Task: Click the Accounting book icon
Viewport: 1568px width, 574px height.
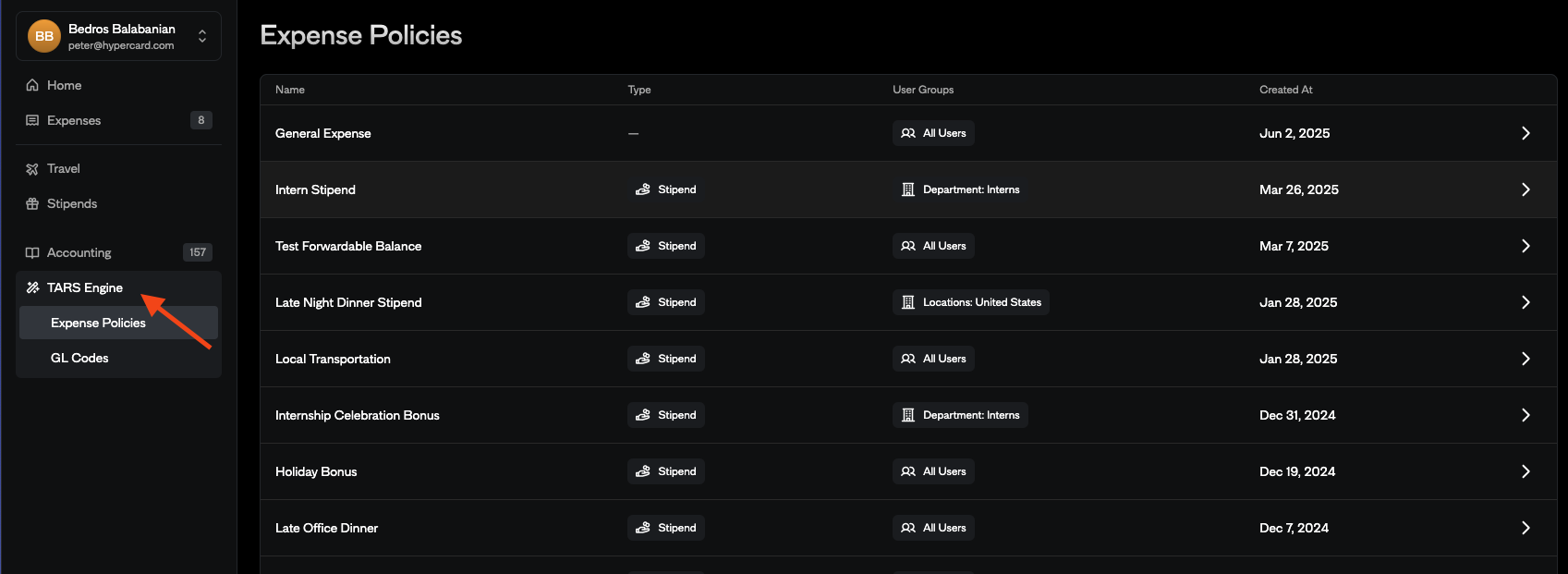Action: click(32, 252)
